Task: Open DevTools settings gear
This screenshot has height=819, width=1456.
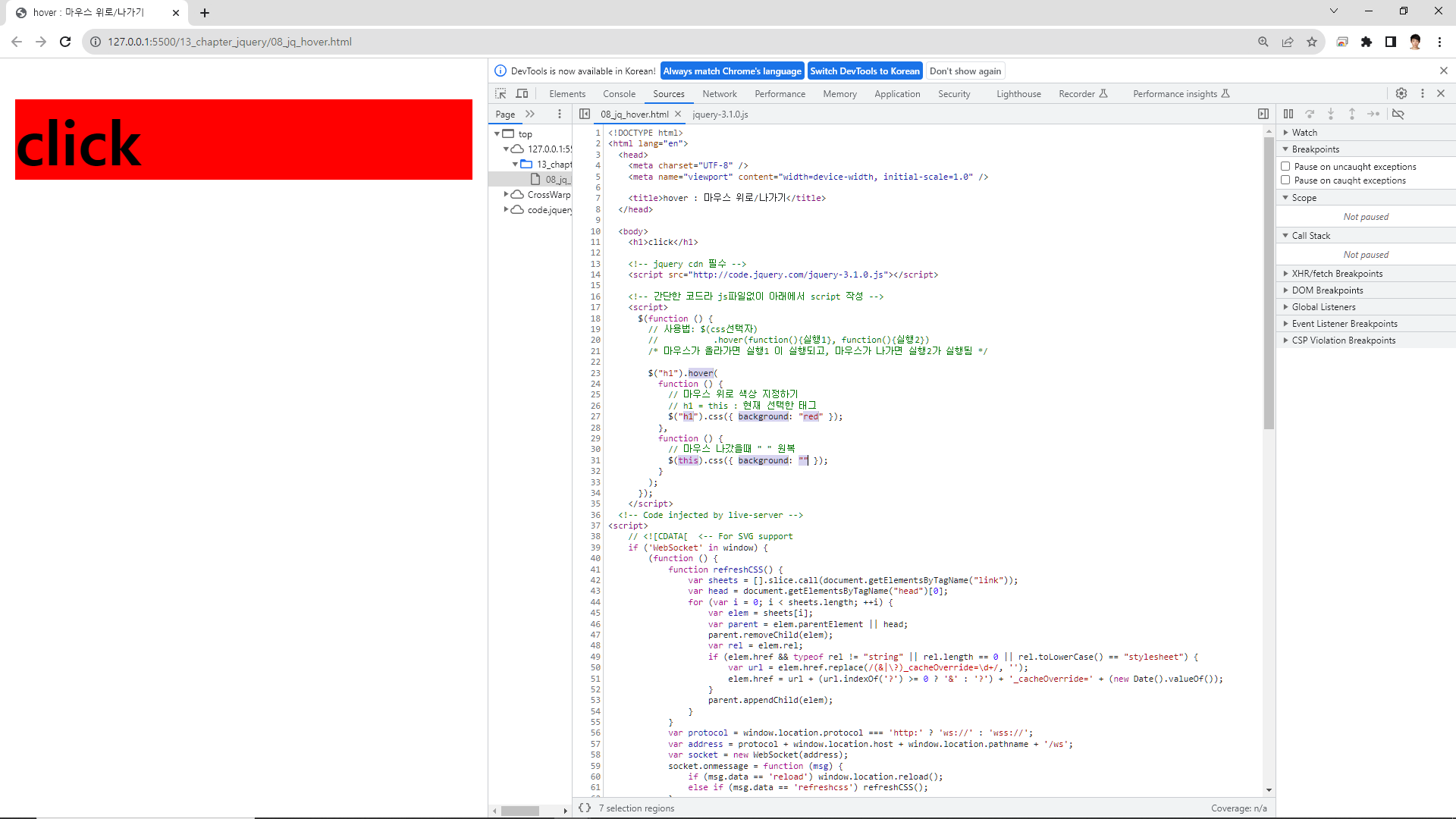Action: (x=1401, y=93)
